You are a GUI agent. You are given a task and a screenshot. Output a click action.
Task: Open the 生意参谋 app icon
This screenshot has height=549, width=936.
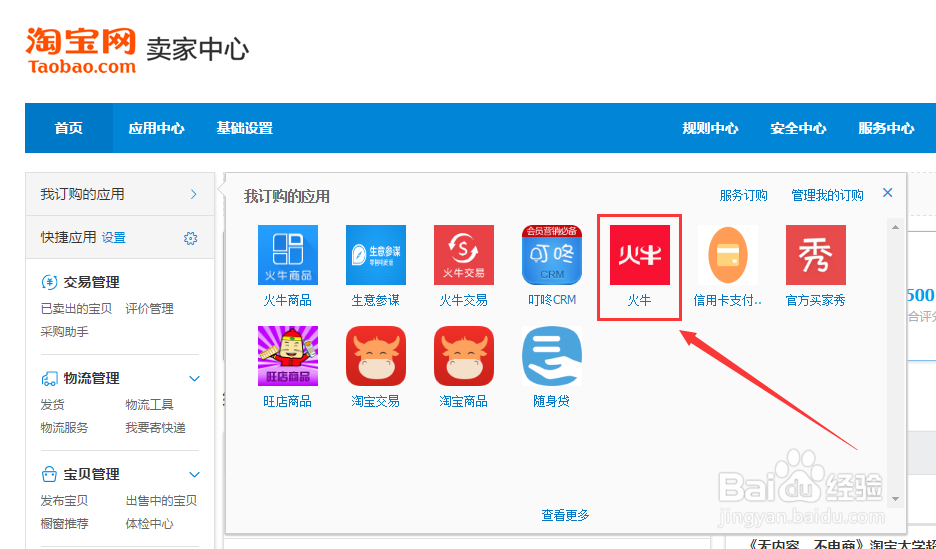coord(375,255)
